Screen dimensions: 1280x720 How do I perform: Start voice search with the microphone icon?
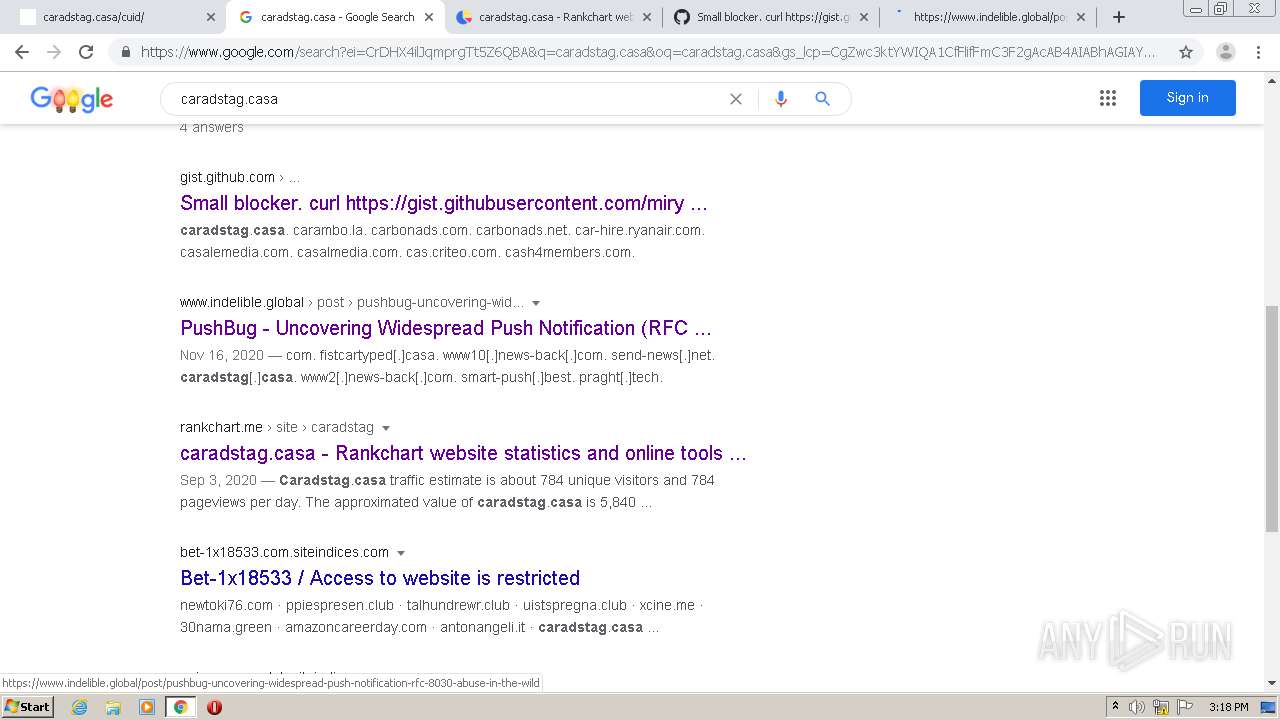(x=781, y=99)
